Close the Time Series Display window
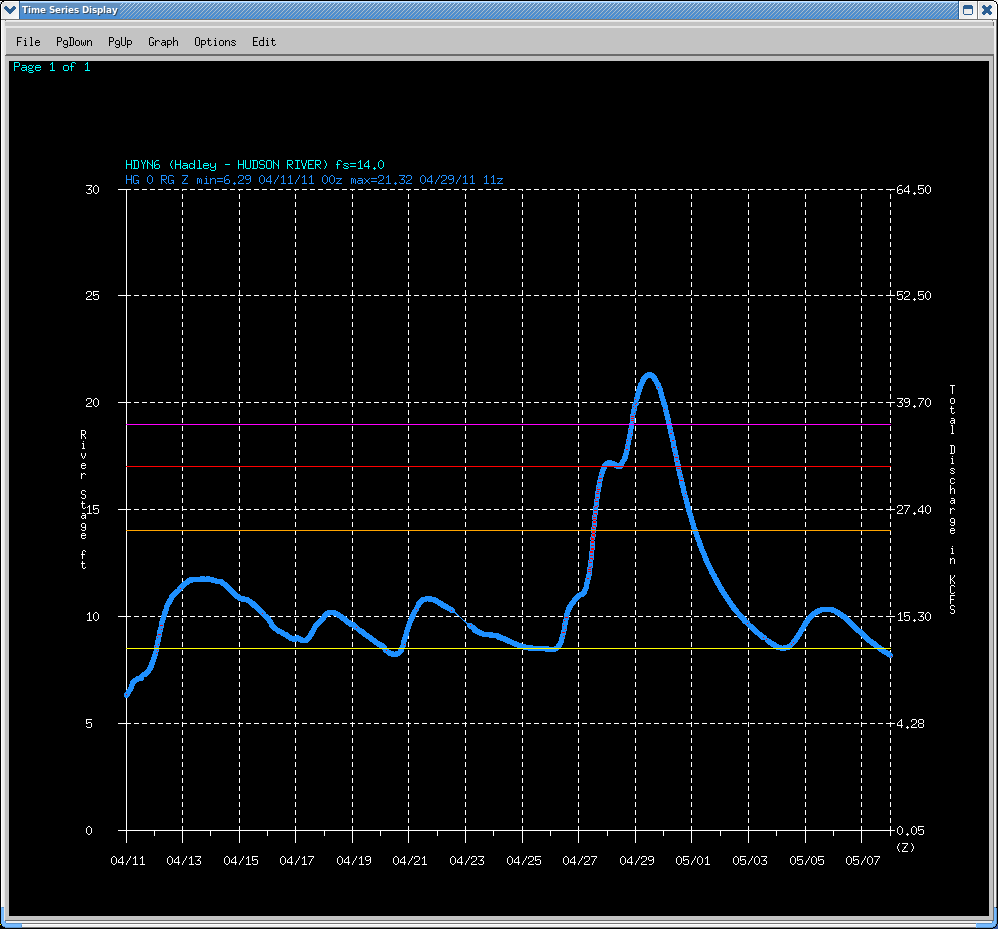 (987, 10)
